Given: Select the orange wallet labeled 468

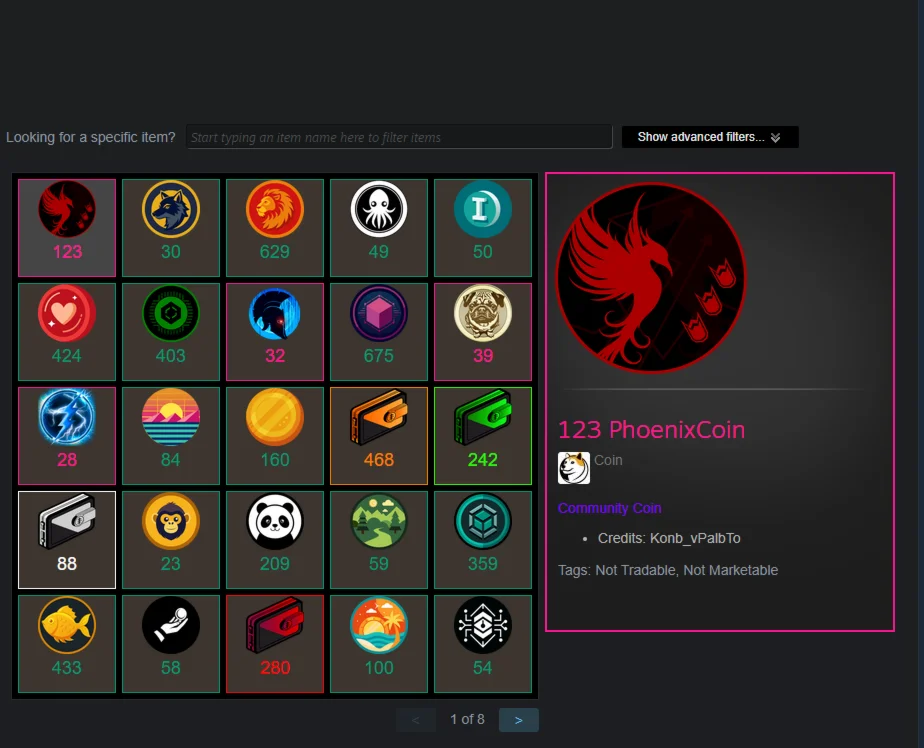Looking at the screenshot, I should (379, 436).
